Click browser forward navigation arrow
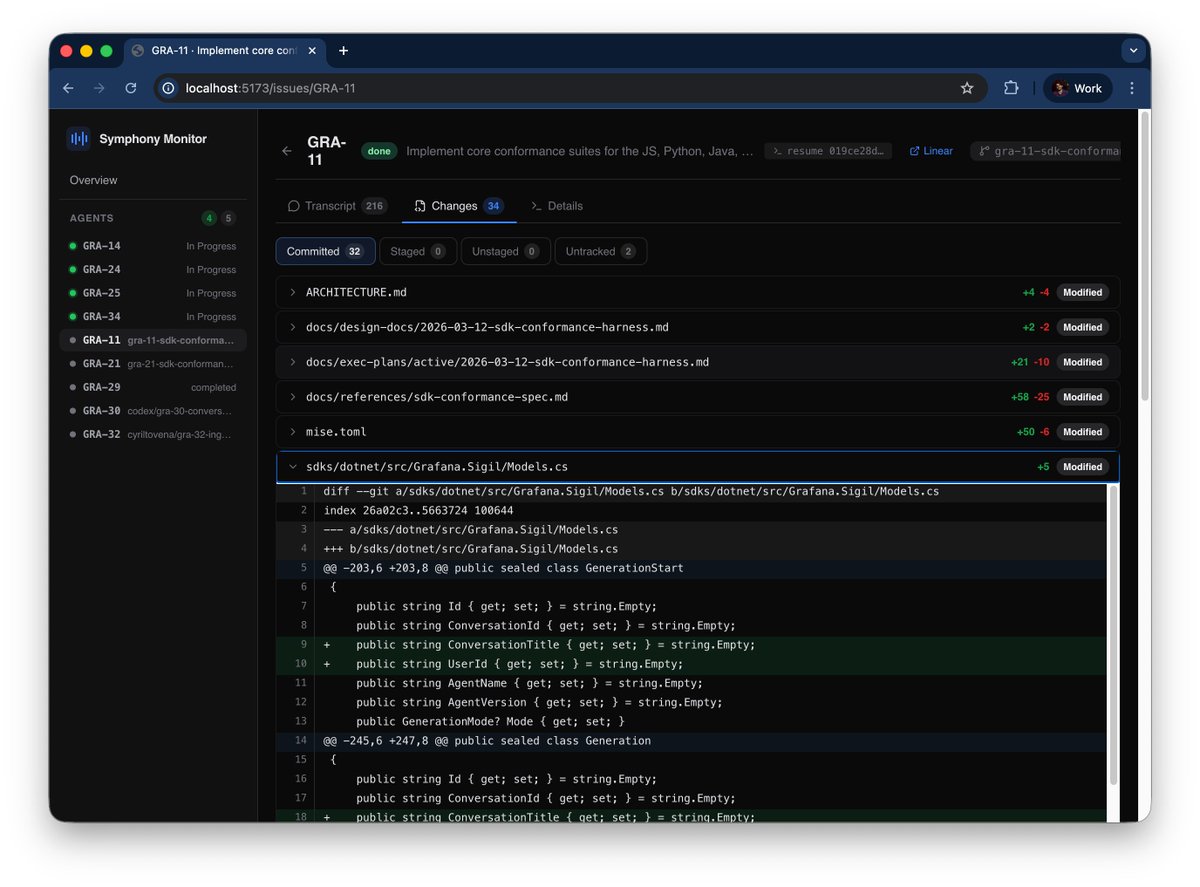Image resolution: width=1200 pixels, height=887 pixels. pyautogui.click(x=99, y=88)
